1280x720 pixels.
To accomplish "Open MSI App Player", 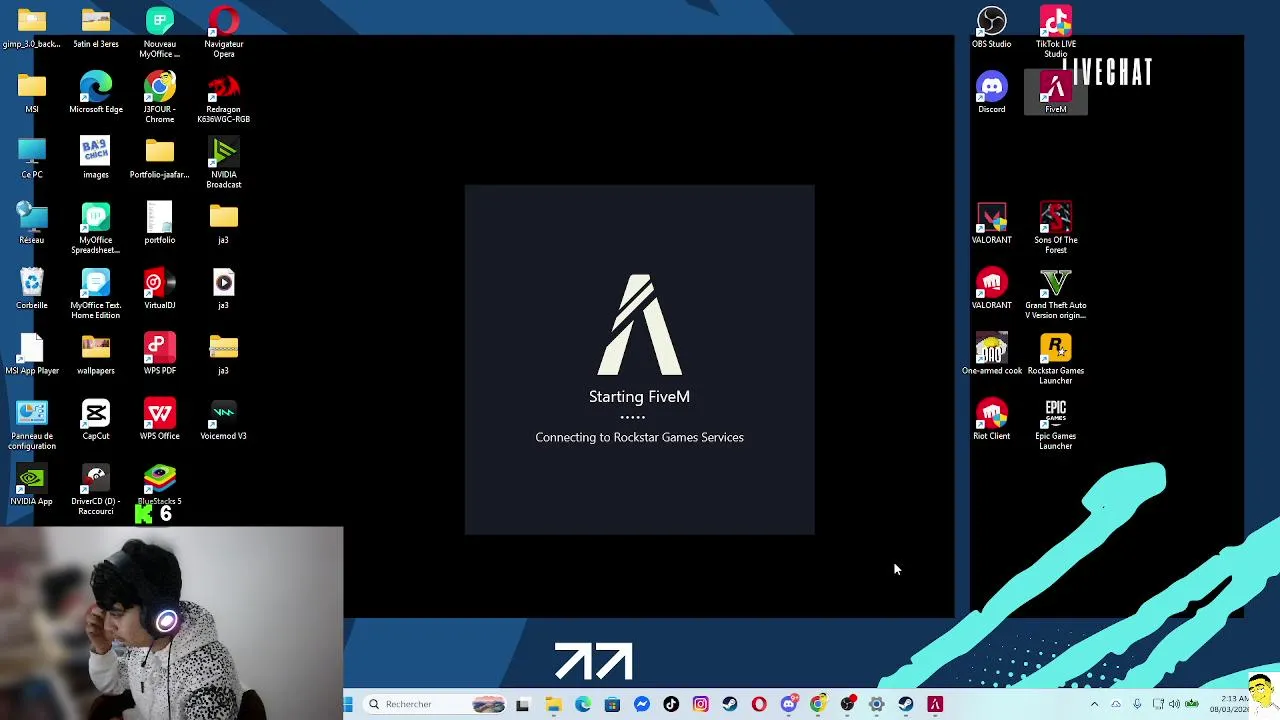I will 31,354.
